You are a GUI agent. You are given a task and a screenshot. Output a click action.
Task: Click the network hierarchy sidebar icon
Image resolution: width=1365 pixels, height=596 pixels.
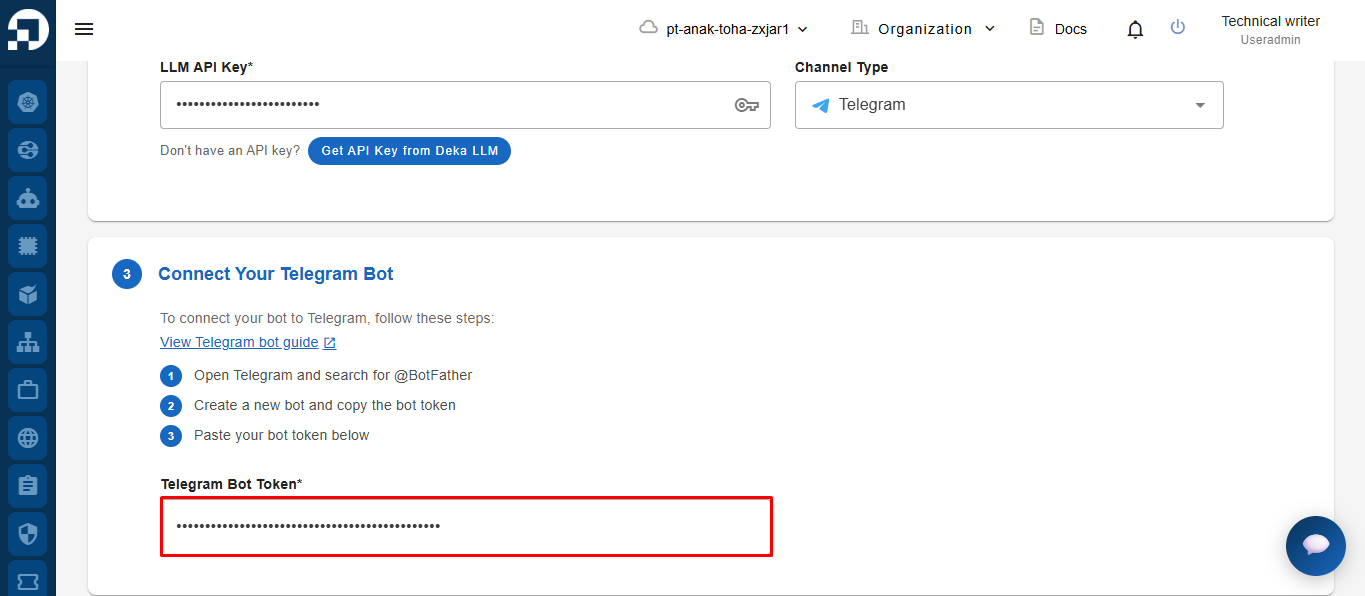(28, 342)
